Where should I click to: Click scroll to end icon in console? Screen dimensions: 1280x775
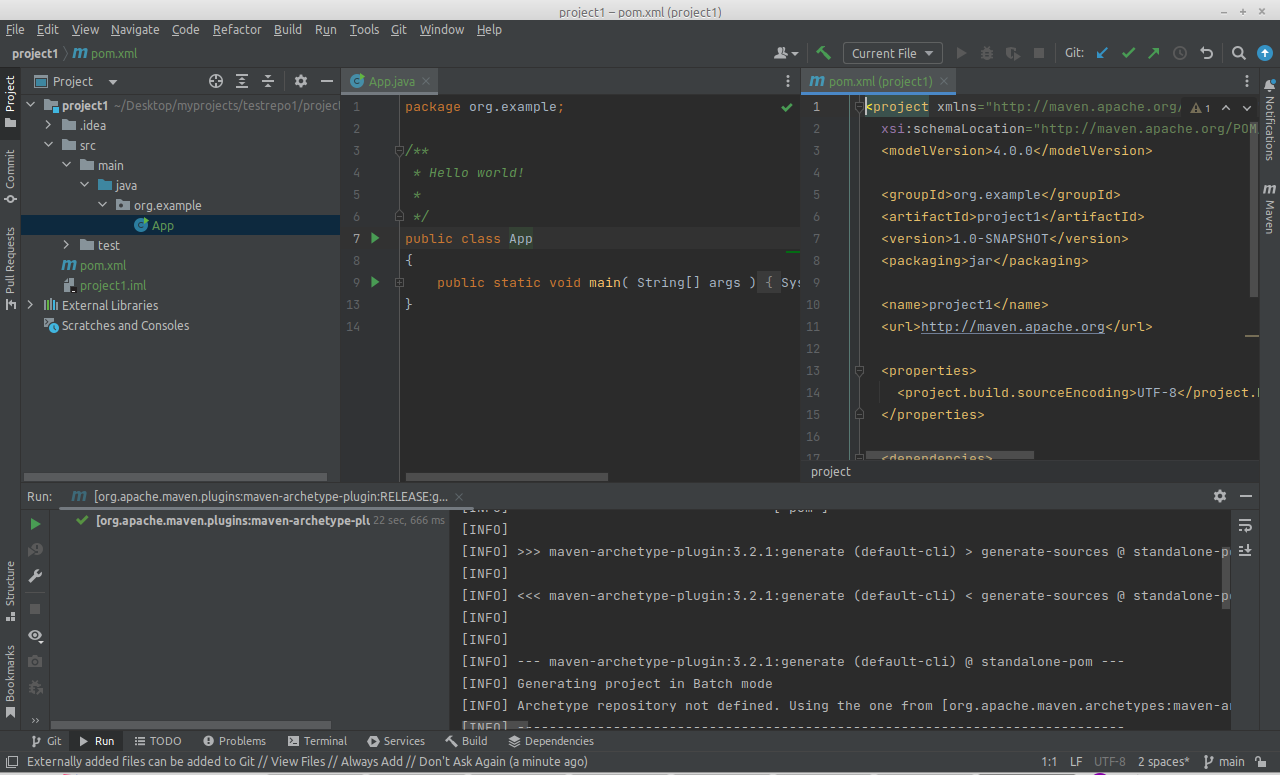tap(1245, 551)
